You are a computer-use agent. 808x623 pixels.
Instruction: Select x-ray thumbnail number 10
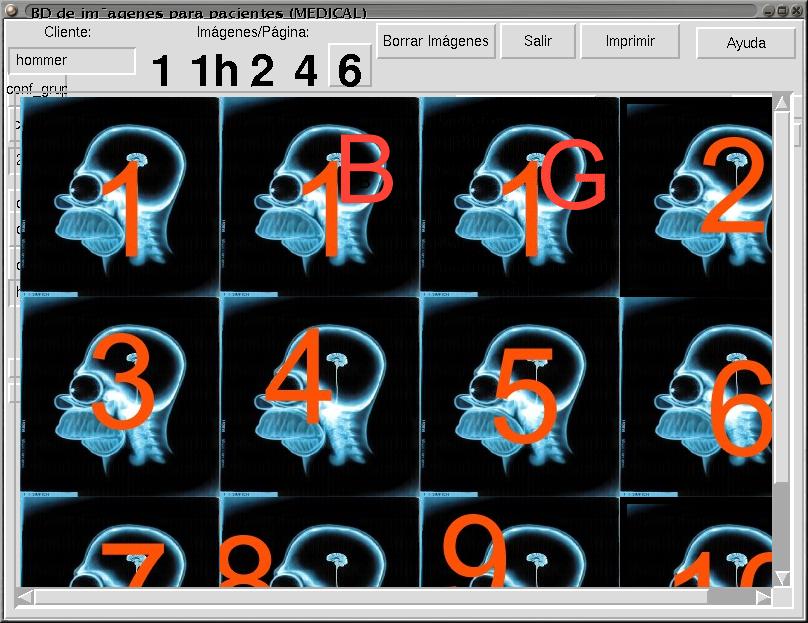(696, 542)
